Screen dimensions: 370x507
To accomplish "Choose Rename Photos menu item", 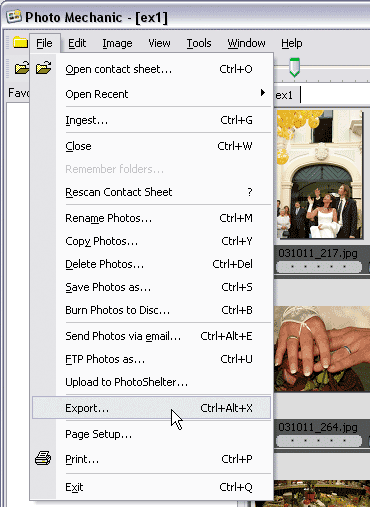I will [152, 218].
